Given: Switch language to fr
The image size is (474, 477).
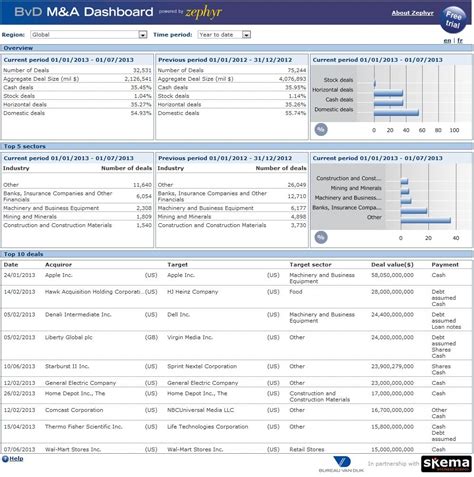Looking at the screenshot, I should 460,41.
